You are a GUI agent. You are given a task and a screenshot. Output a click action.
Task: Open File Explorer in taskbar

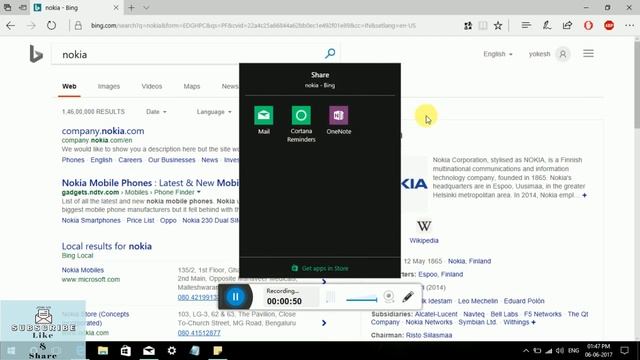(103, 351)
